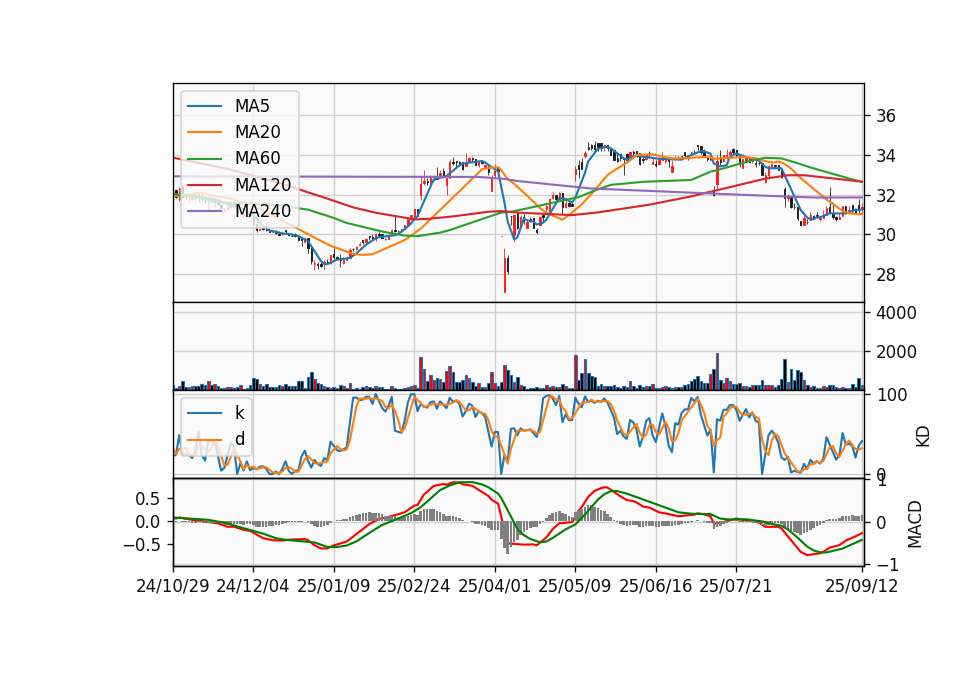This screenshot has height=690, width=960.
Task: Click the 25/04/01 date label
Action: click(x=495, y=586)
